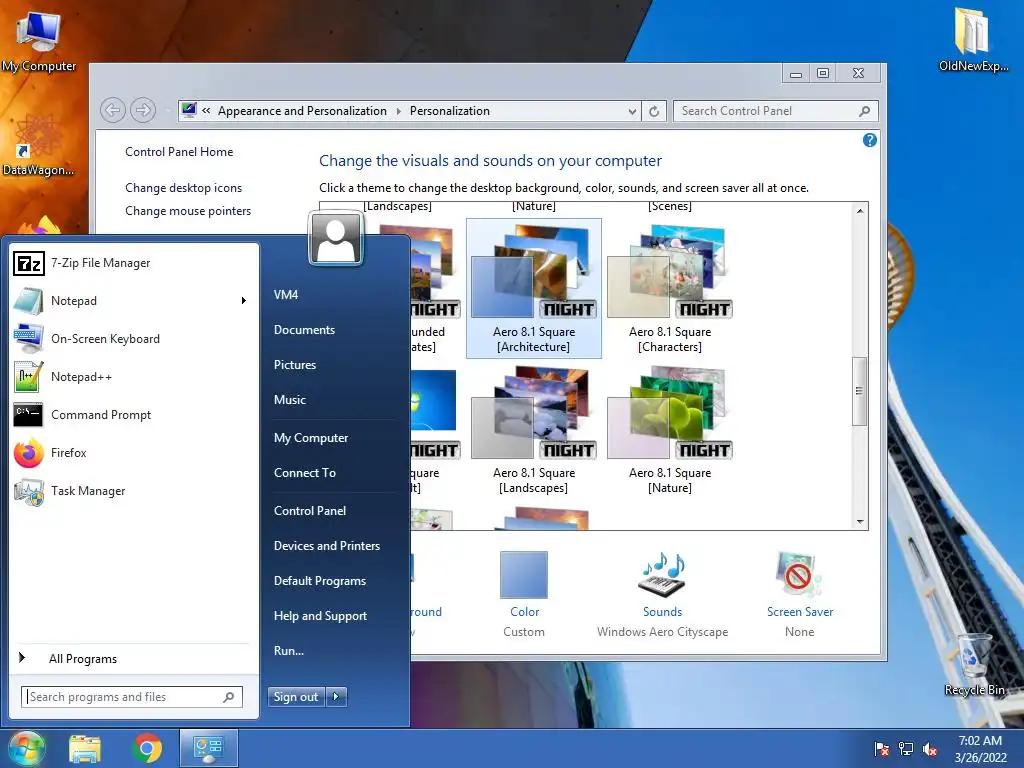
Task: Open the DataWagon desktop shortcut
Action: [x=39, y=145]
